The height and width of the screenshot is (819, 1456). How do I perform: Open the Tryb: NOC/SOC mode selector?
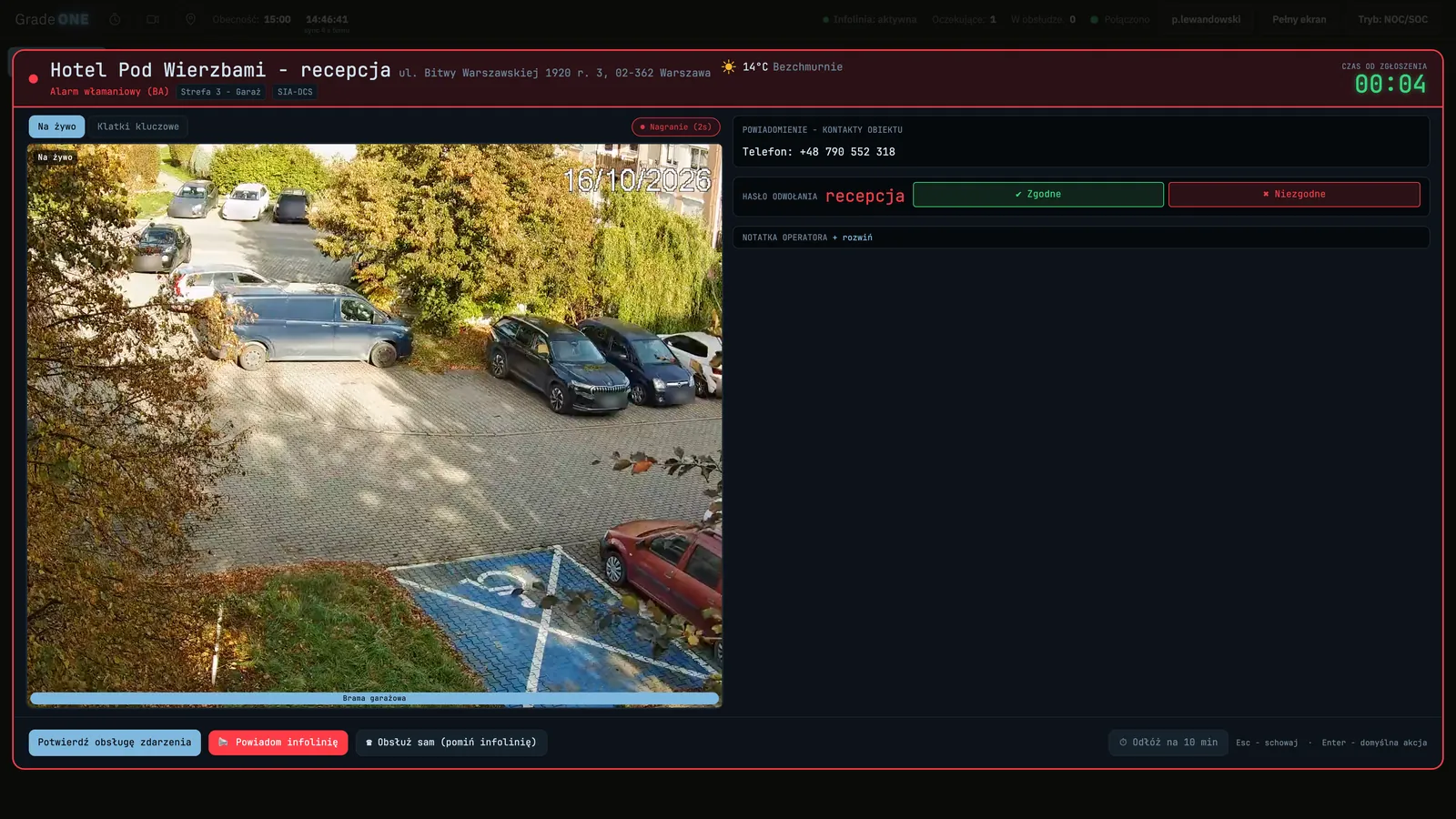point(1392,19)
